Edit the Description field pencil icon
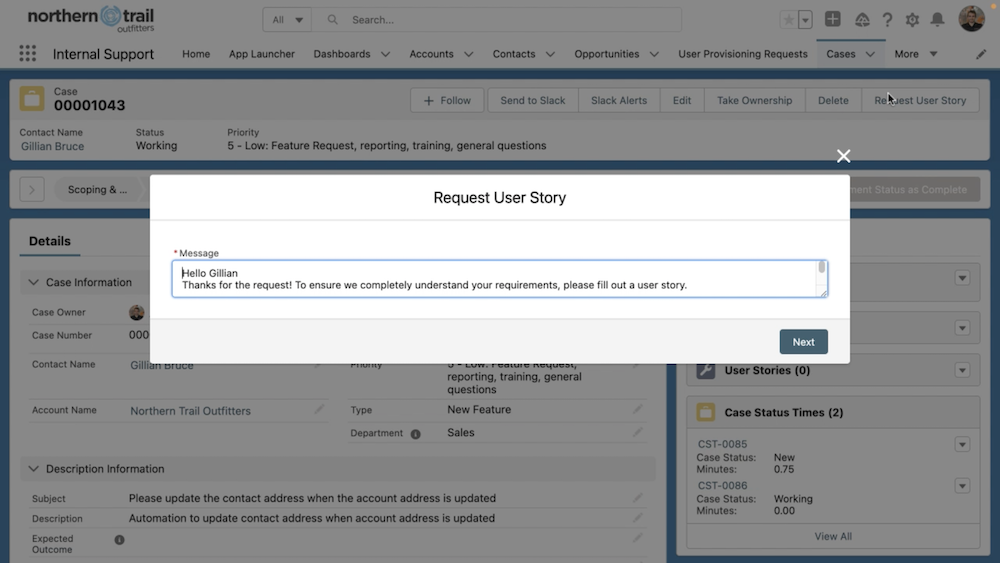Screen dimensions: 1000x563 [x=637, y=518]
